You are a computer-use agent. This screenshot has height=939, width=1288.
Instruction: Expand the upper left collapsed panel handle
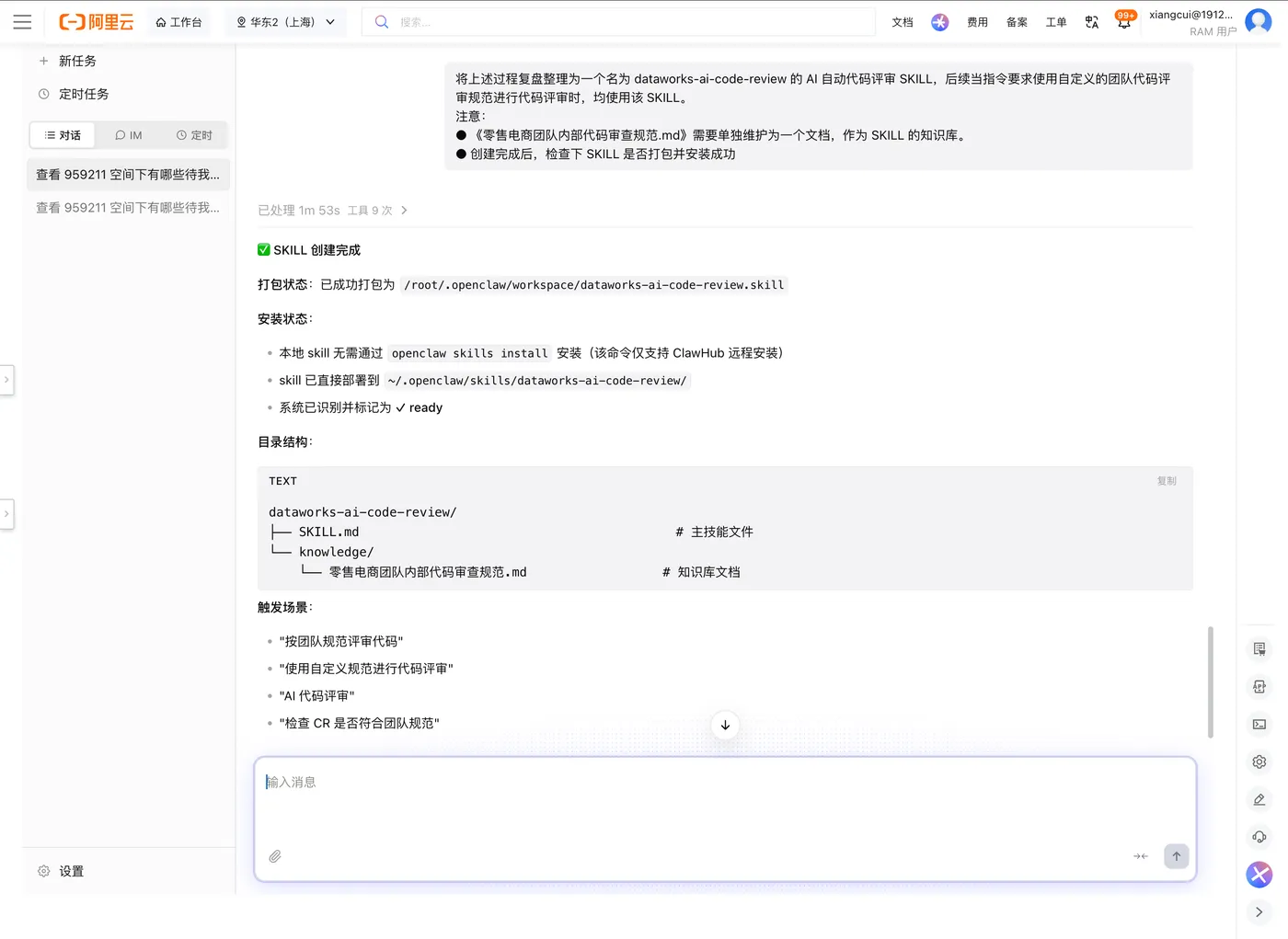point(6,379)
